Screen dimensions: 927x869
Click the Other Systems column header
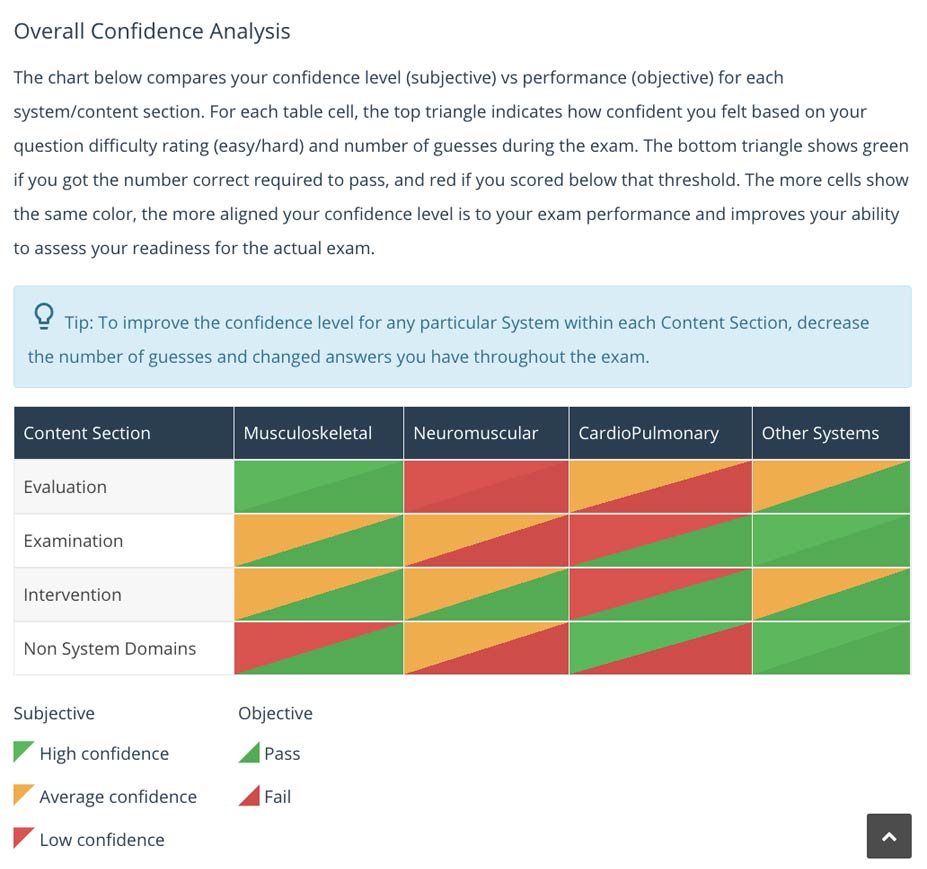pyautogui.click(x=831, y=433)
